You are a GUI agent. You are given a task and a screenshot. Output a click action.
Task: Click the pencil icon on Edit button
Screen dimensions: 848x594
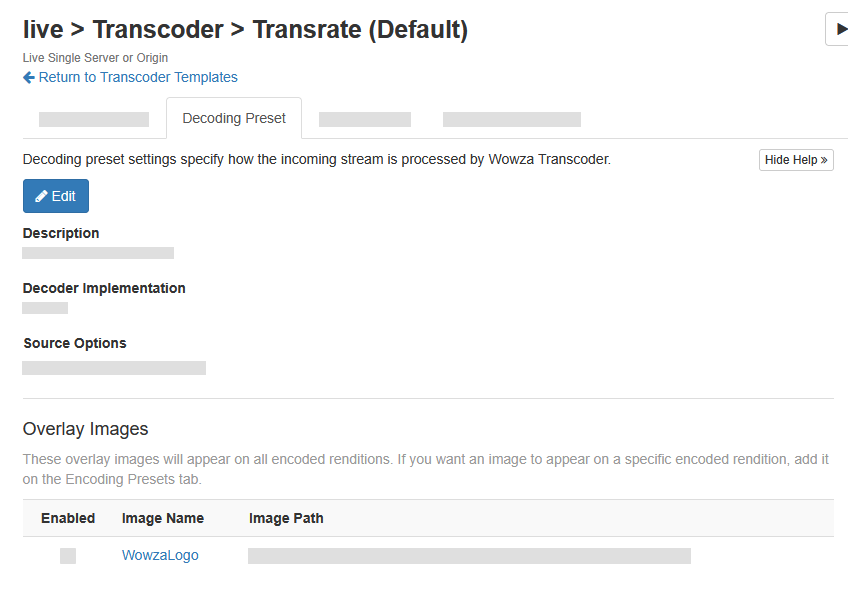tap(41, 196)
